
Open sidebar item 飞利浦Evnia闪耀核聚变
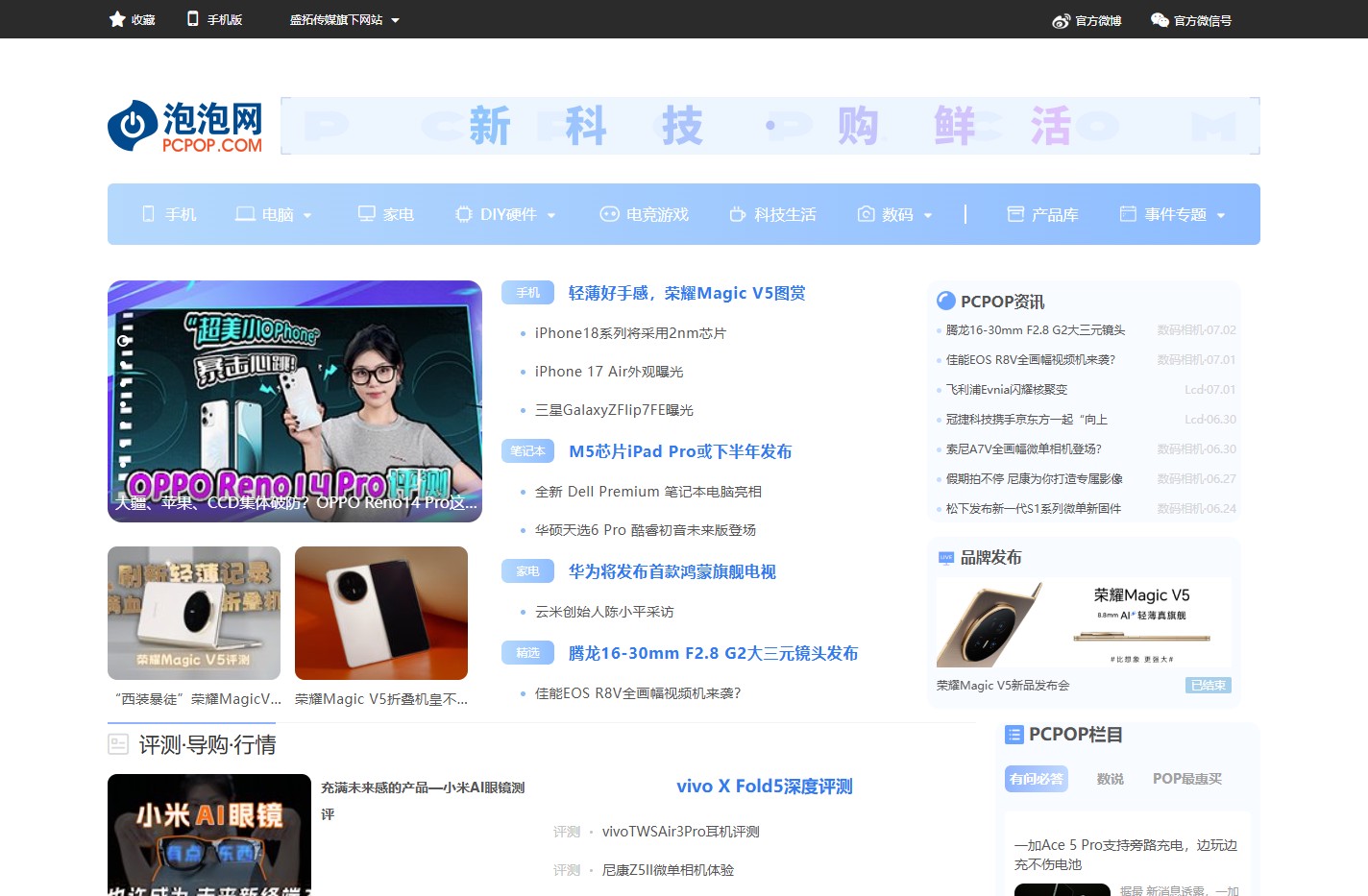click(x=1007, y=390)
